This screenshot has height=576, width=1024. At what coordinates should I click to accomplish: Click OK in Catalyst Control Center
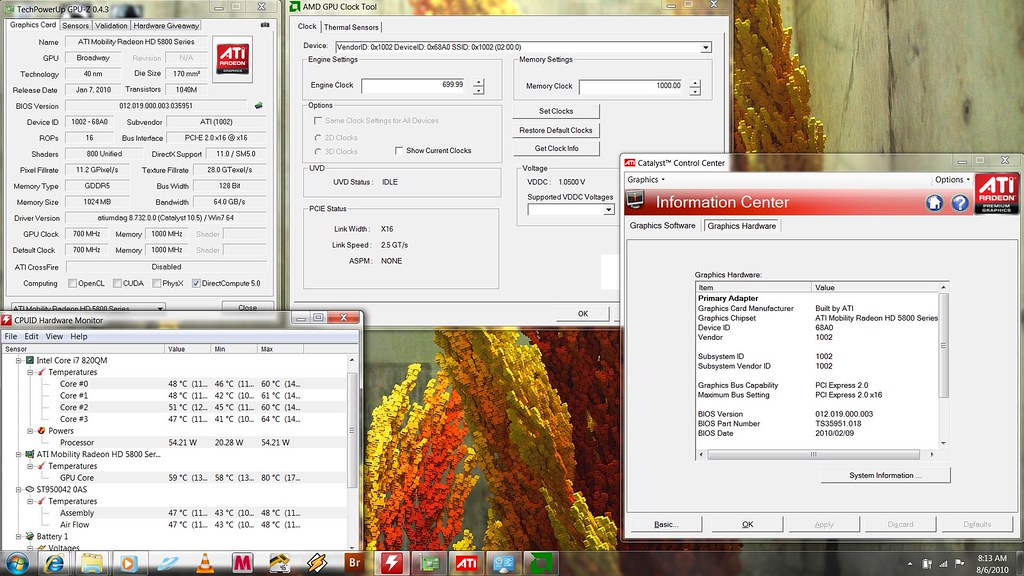(747, 524)
